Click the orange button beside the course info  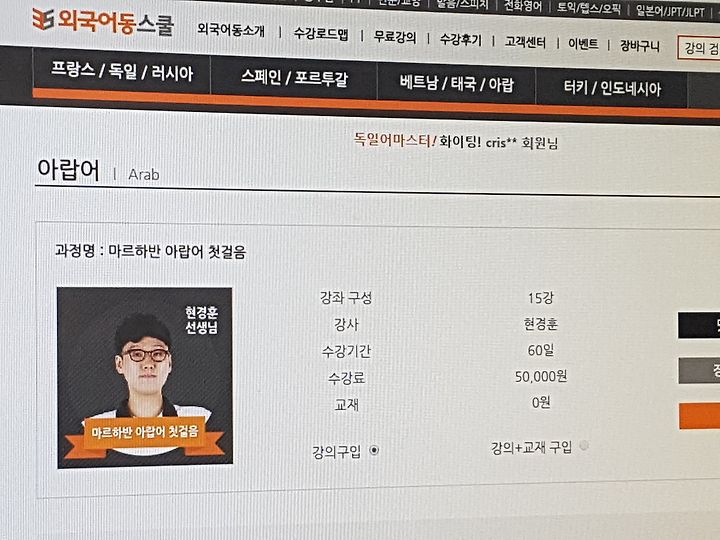[x=699, y=416]
